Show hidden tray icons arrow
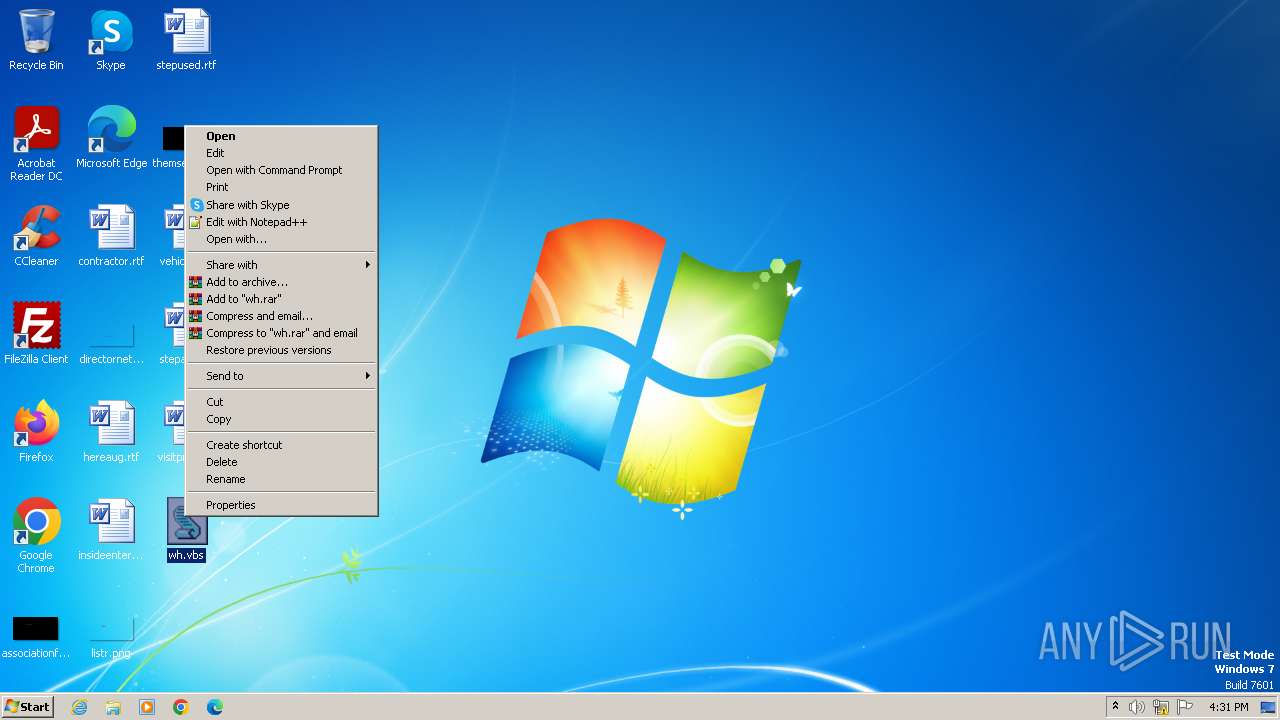 tap(1115, 707)
